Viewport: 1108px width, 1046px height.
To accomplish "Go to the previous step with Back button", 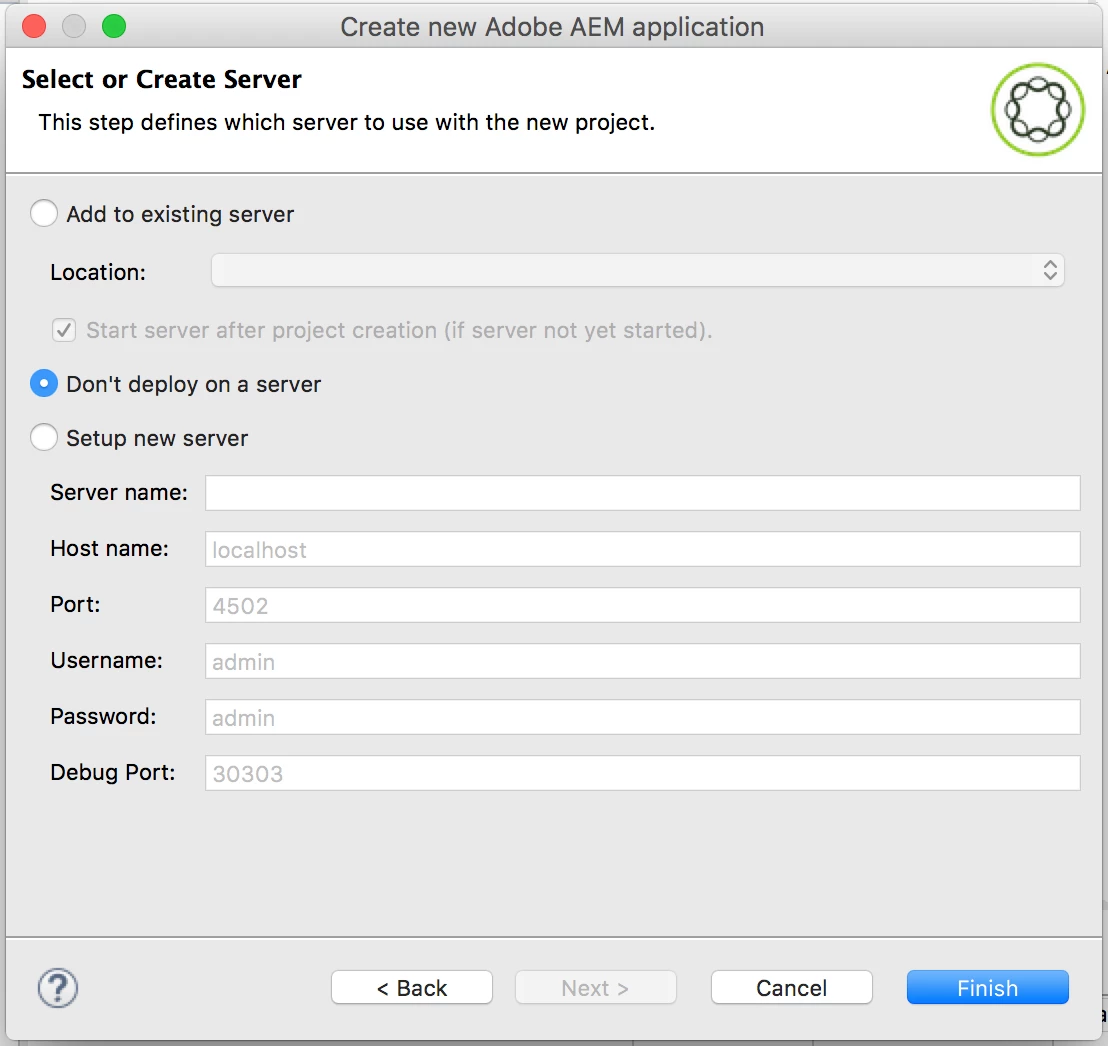I will [x=412, y=987].
